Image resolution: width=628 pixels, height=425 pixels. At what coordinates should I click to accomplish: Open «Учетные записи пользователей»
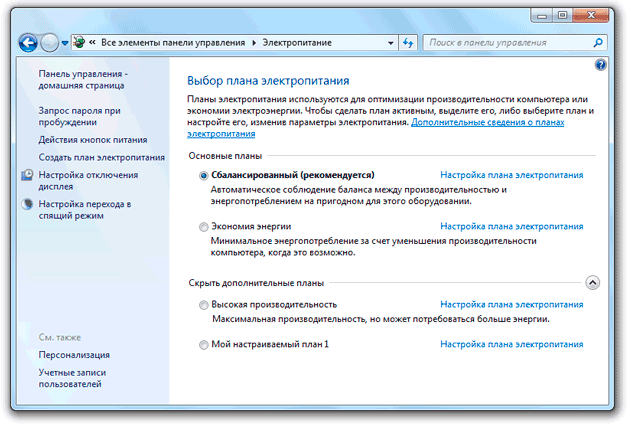coord(72,378)
